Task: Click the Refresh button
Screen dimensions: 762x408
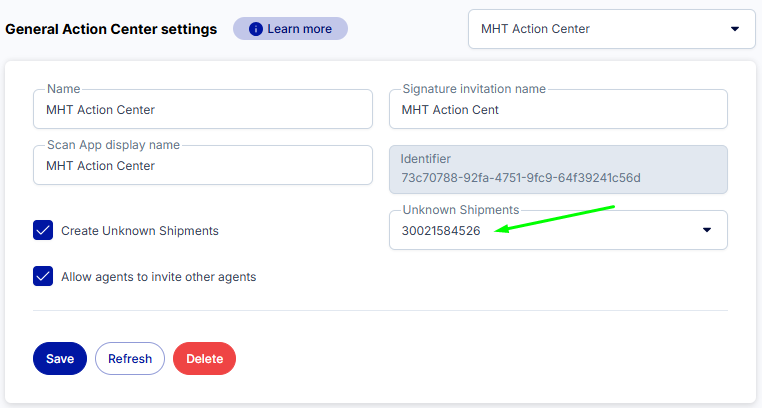Action: pos(130,358)
